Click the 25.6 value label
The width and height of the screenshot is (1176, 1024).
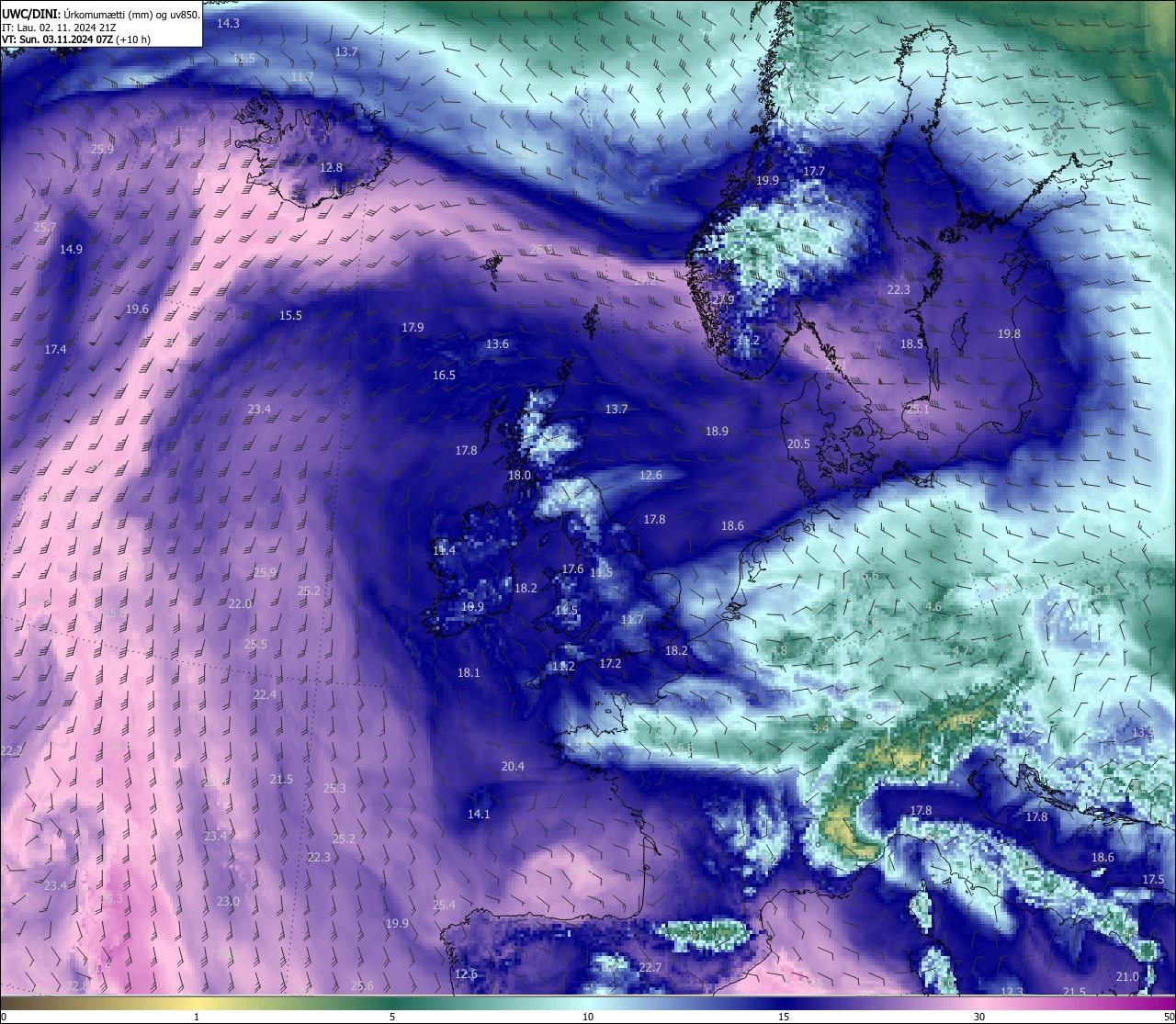point(362,985)
